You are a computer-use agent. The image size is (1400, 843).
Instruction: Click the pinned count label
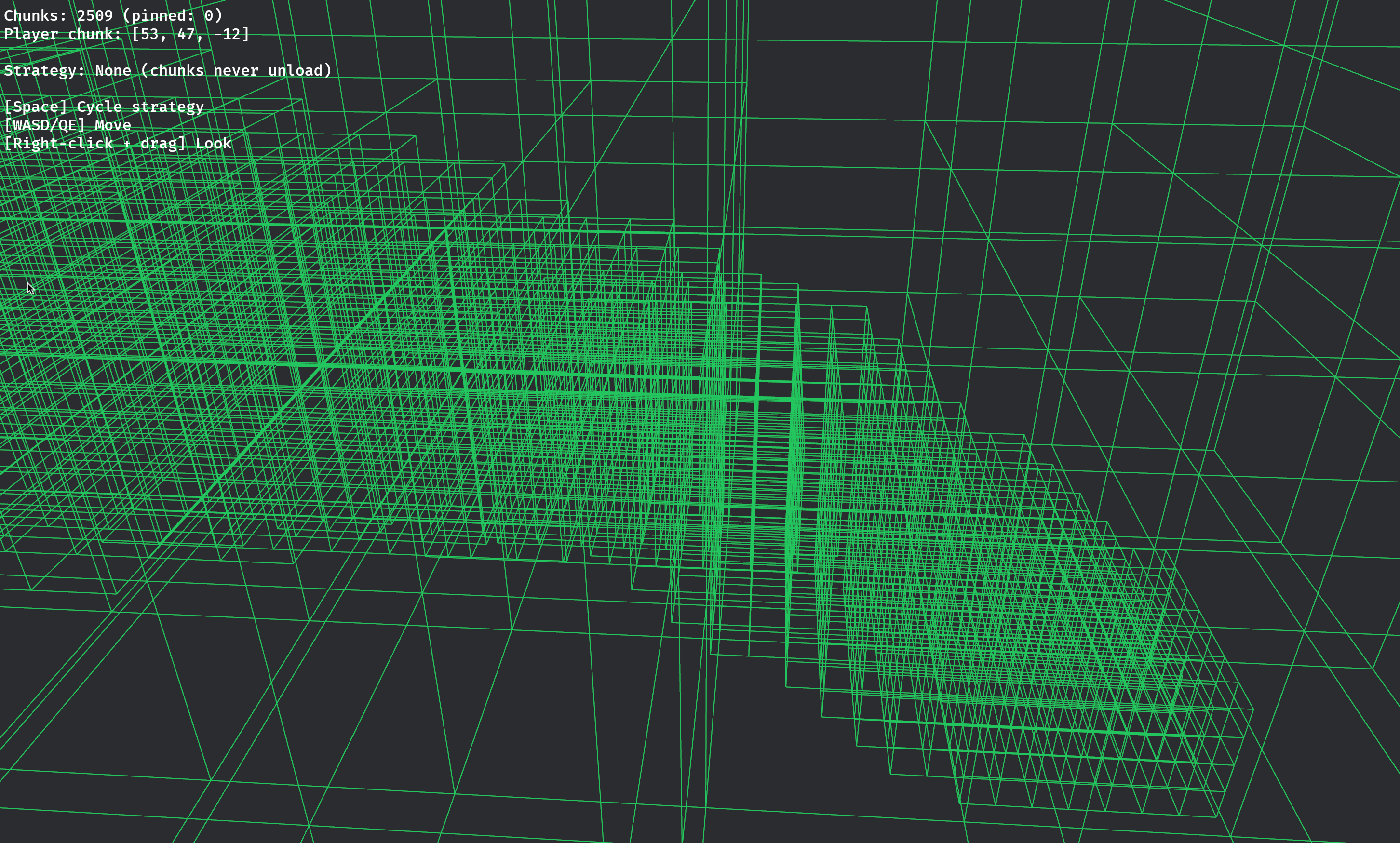171,15
